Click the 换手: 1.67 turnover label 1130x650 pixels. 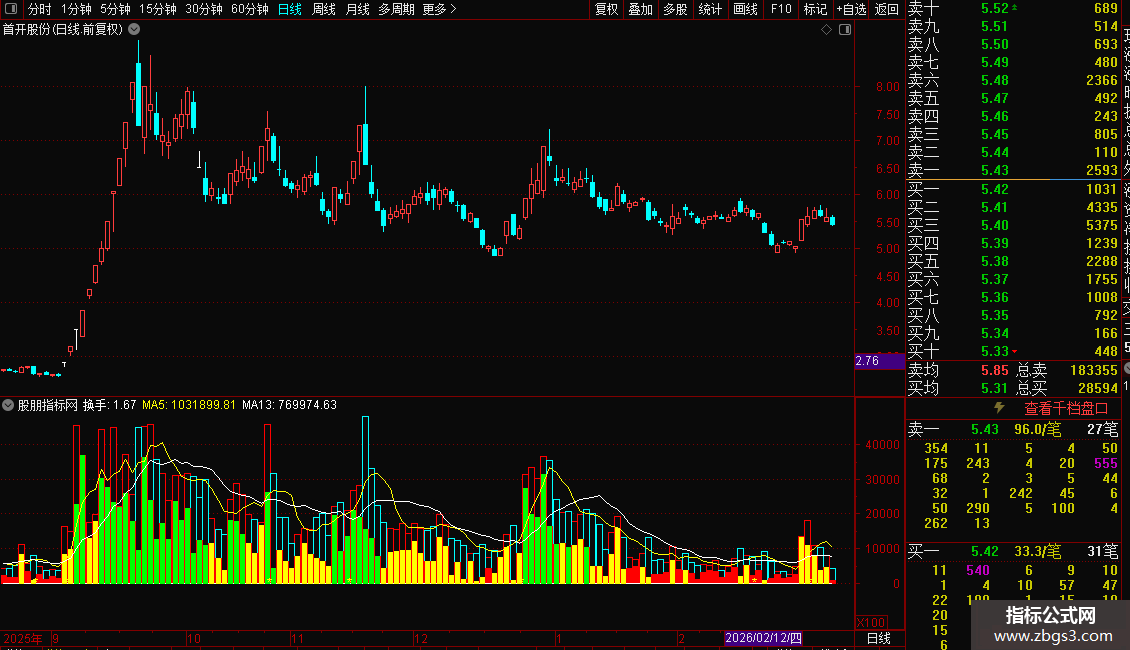(110, 405)
